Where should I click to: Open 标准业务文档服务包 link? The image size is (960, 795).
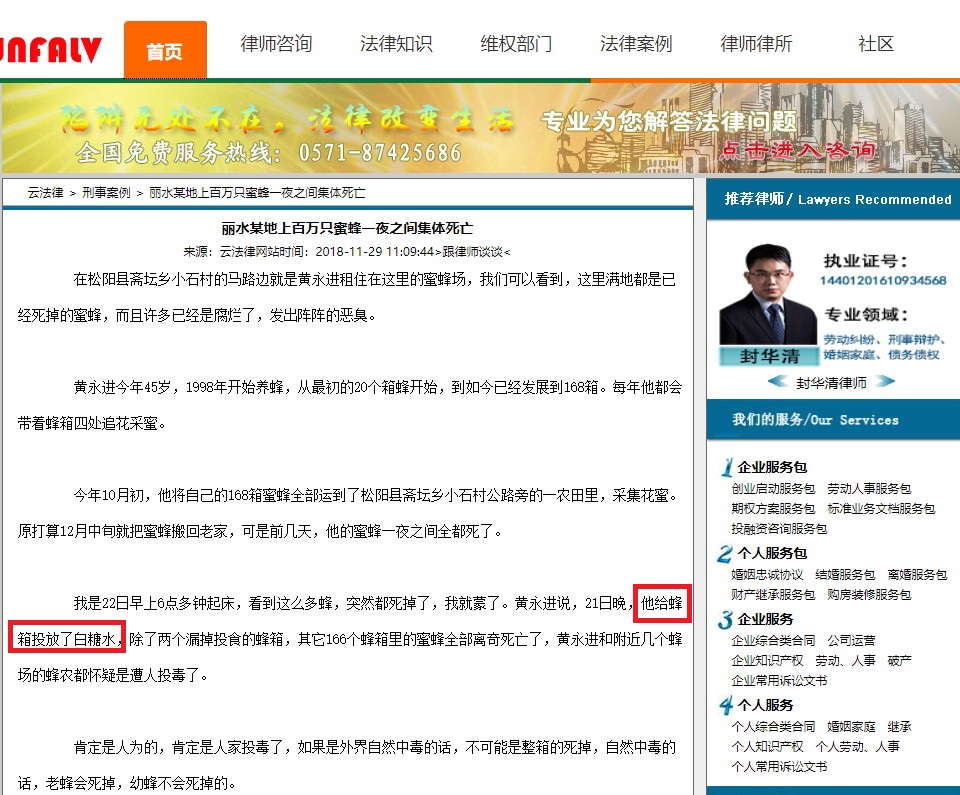pos(881,508)
